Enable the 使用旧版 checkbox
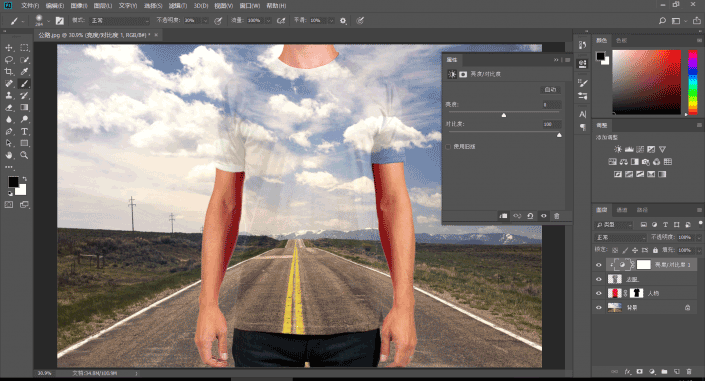 pos(448,147)
